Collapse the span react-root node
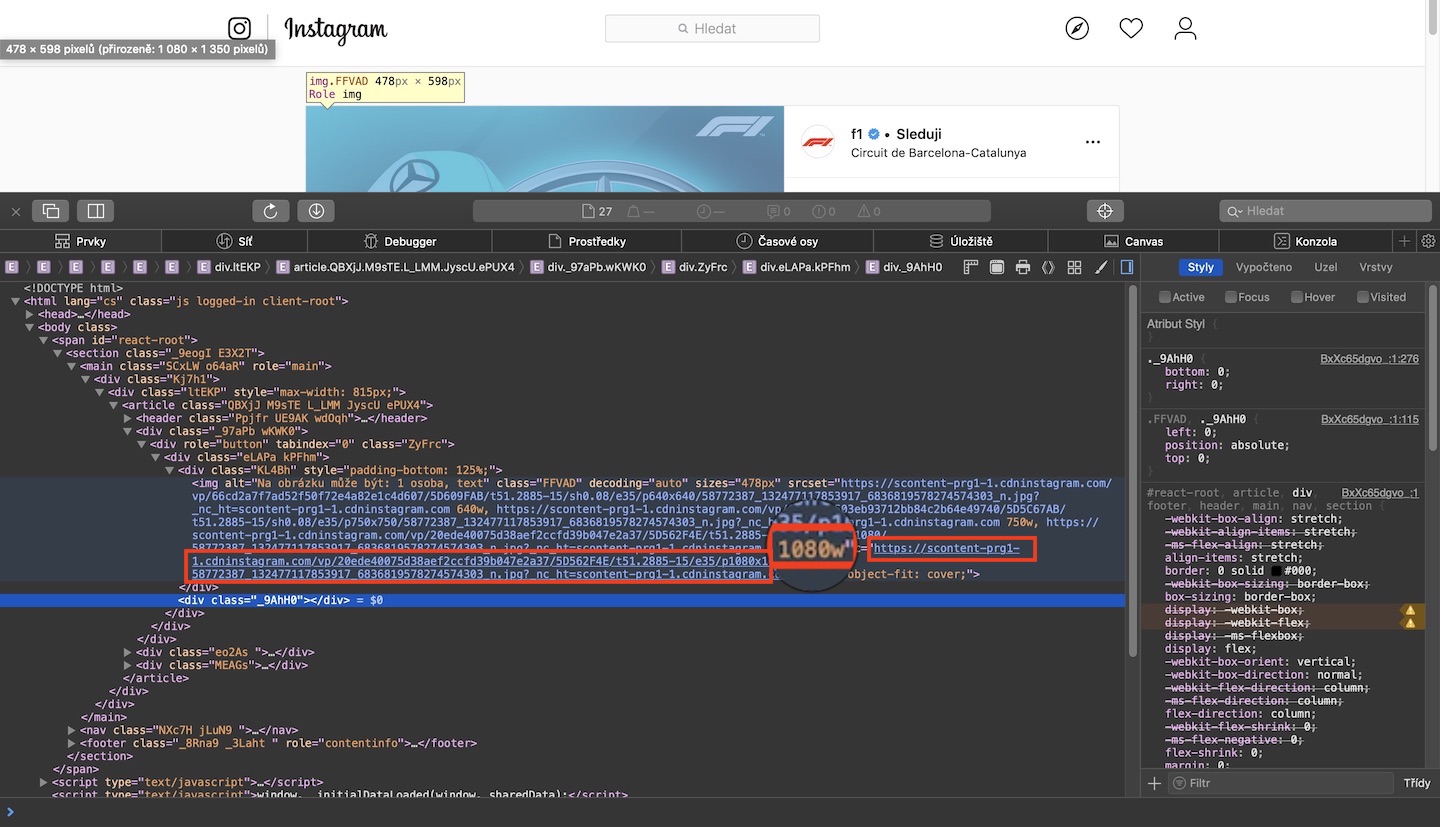 click(43, 340)
